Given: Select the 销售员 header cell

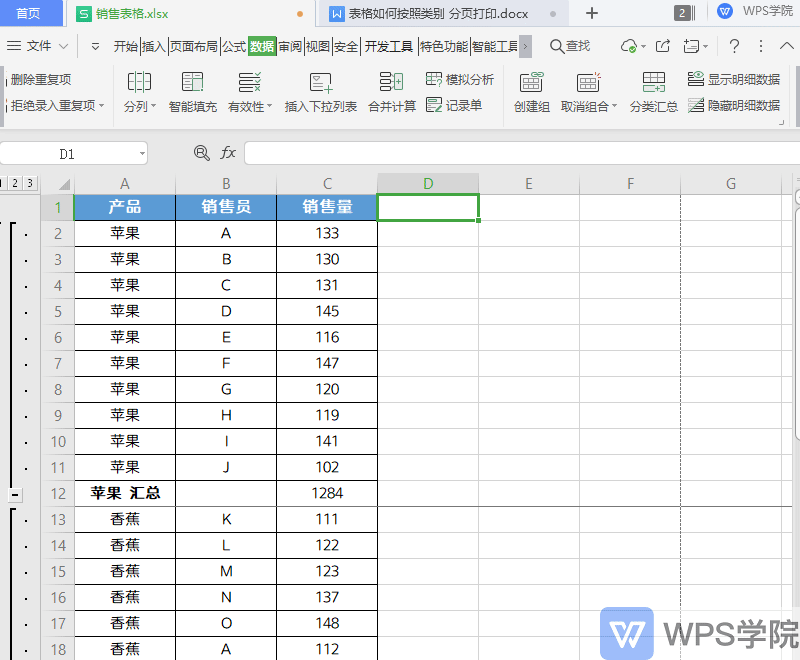Looking at the screenshot, I should 226,207.
